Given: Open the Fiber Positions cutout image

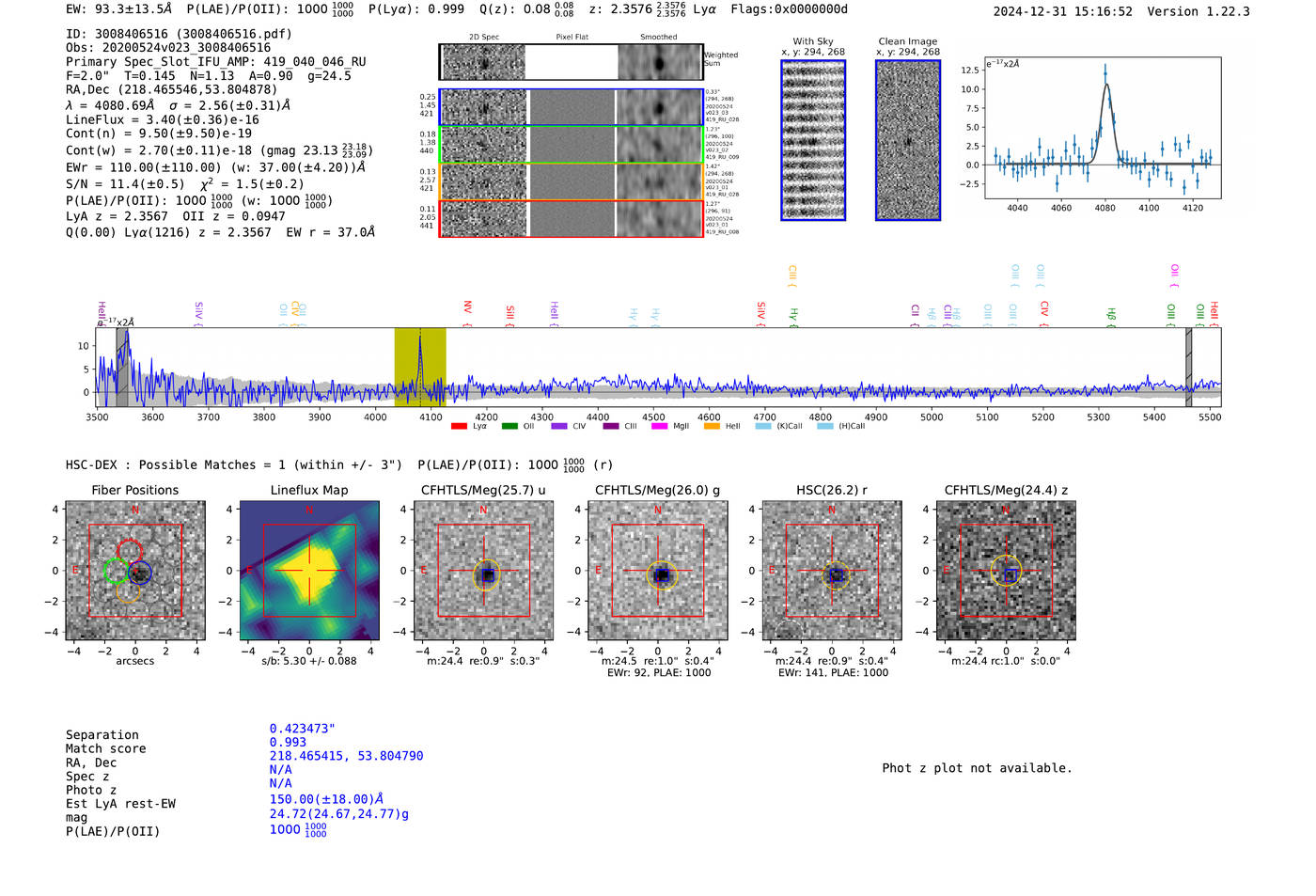Looking at the screenshot, I should point(135,571).
